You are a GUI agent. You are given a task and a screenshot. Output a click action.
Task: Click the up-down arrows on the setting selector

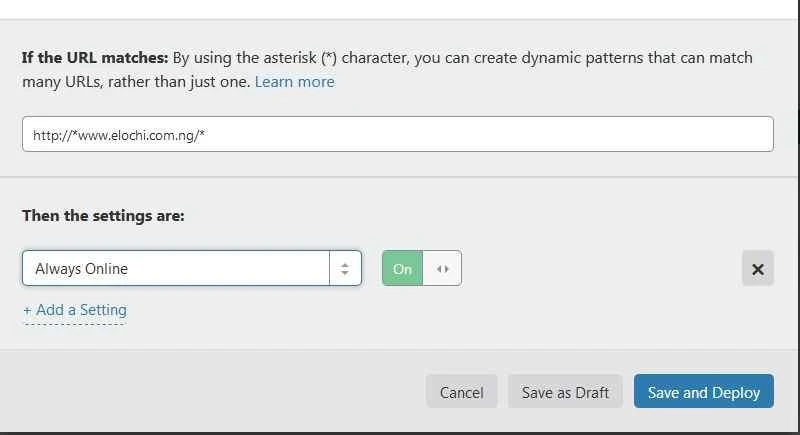[345, 268]
